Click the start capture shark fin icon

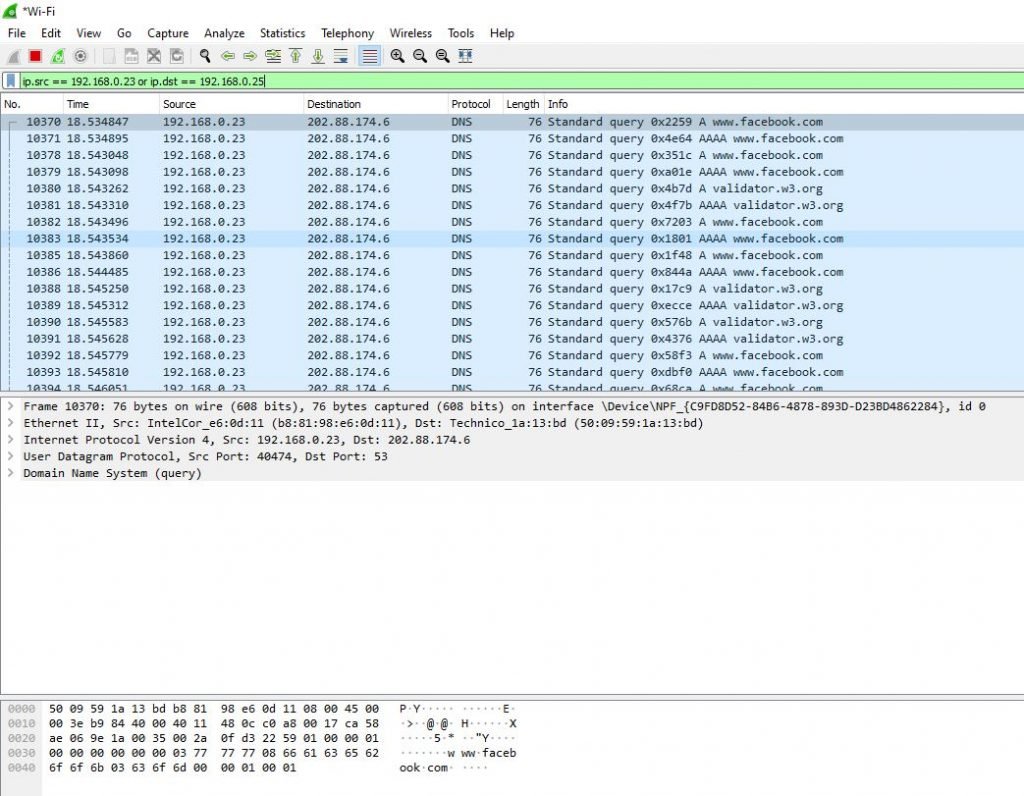[14, 57]
